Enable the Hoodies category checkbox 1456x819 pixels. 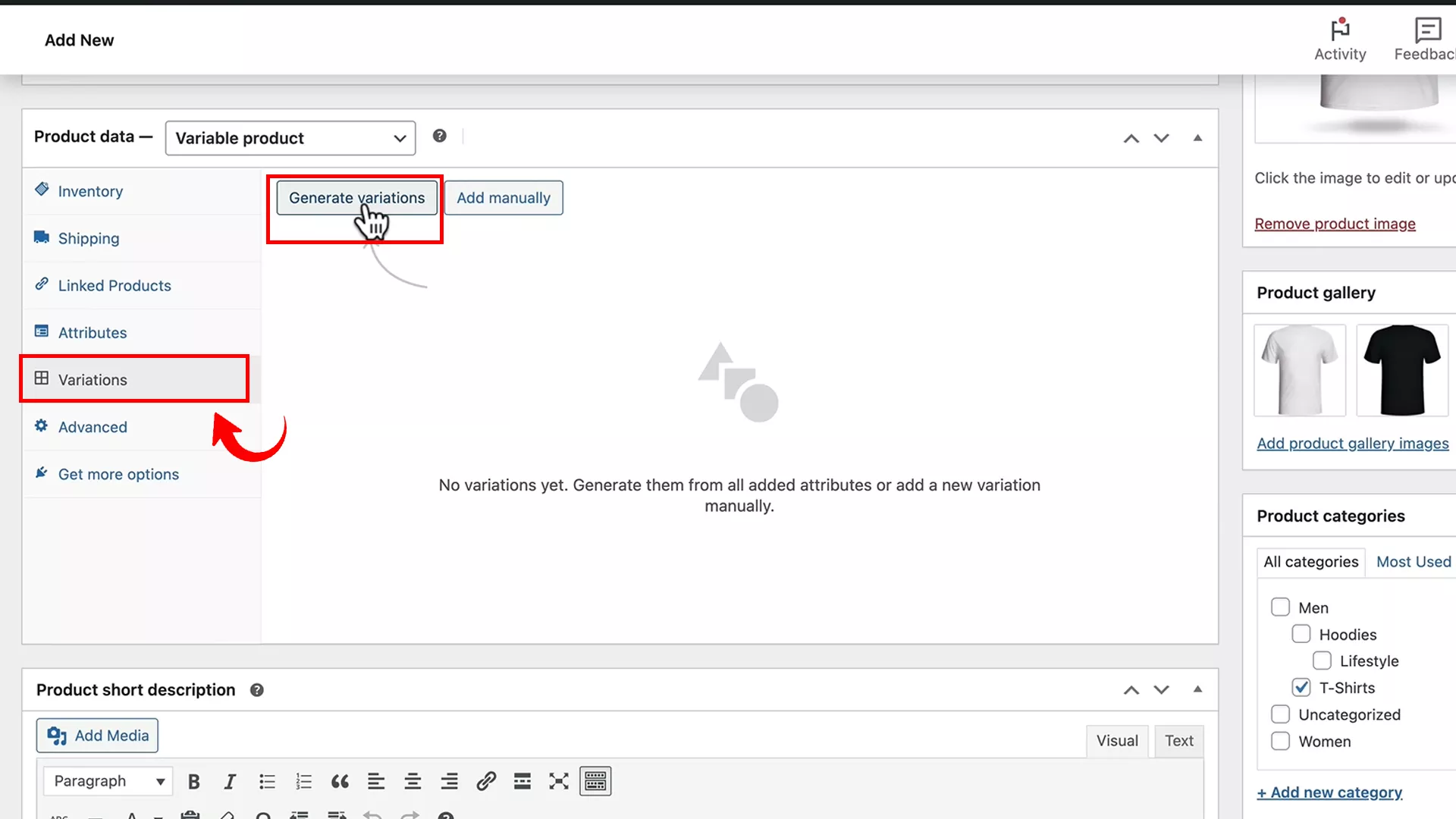[x=1301, y=633]
